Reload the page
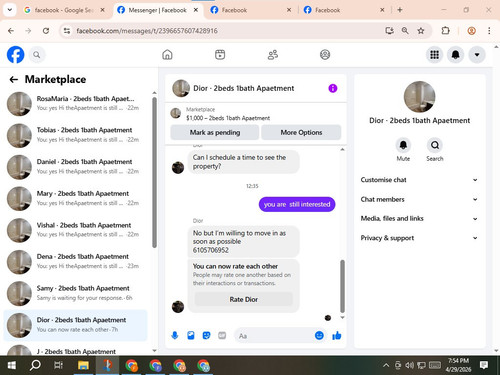The width and height of the screenshot is (500, 375). (x=46, y=31)
